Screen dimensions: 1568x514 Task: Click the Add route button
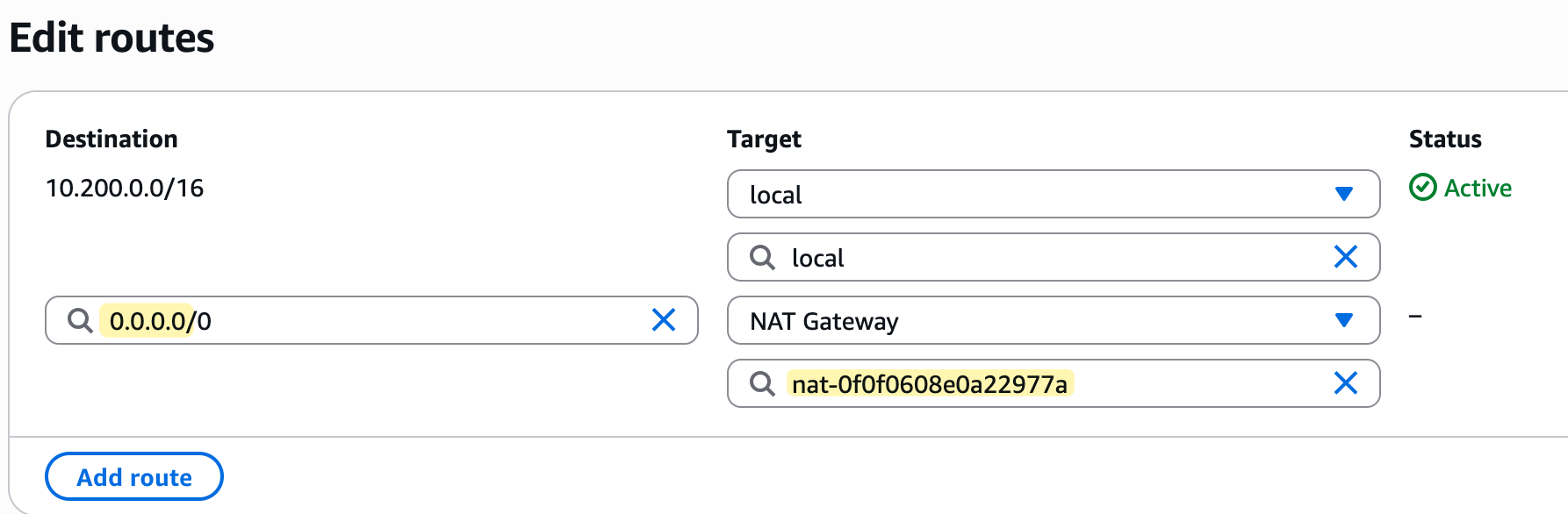tap(134, 476)
